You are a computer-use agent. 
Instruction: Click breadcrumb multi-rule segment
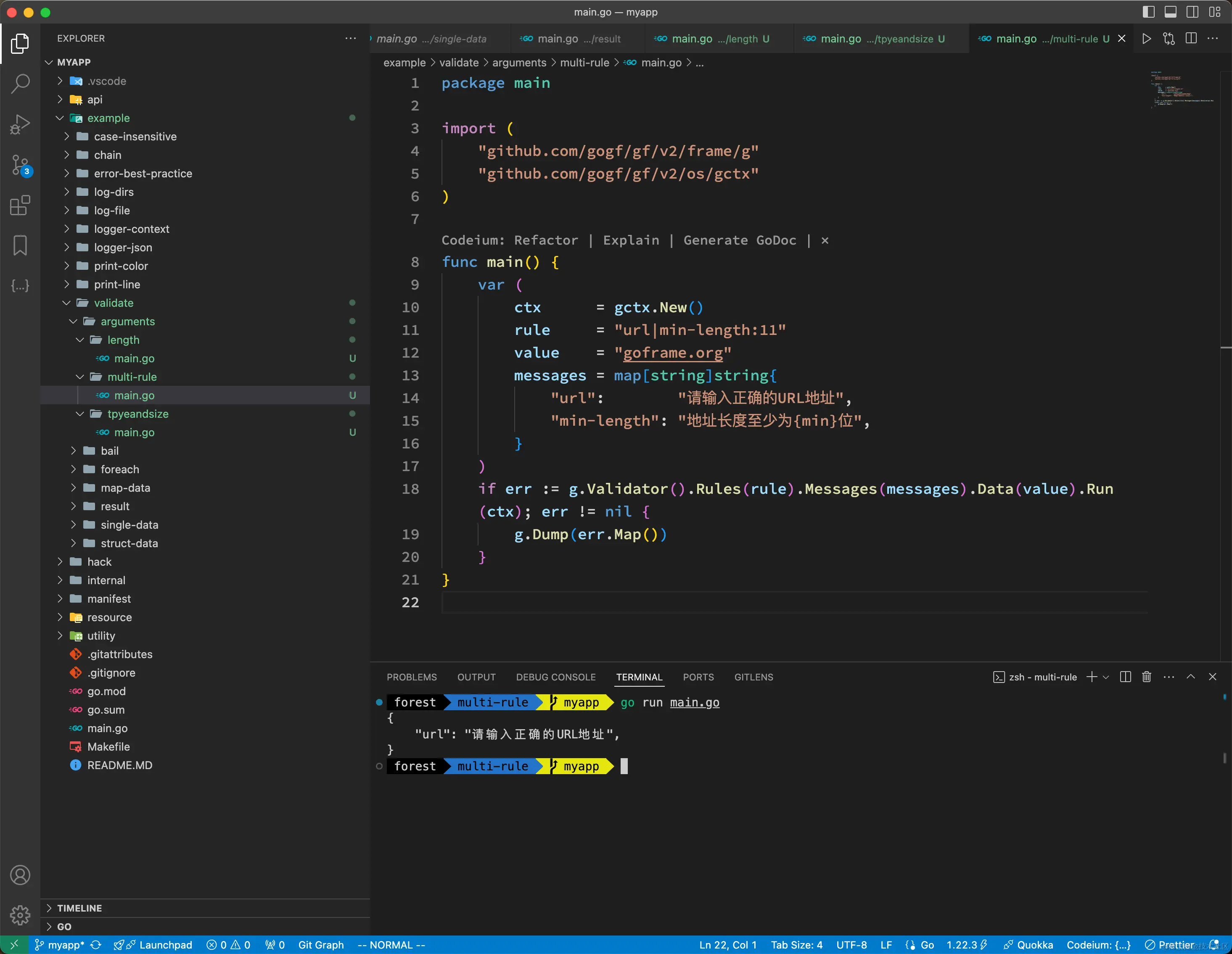point(584,63)
